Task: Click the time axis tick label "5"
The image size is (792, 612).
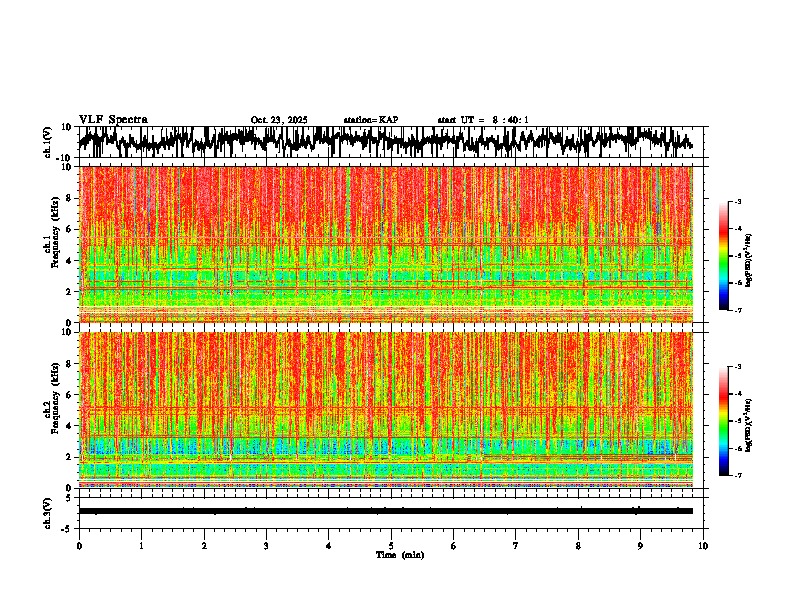Action: tap(391, 546)
